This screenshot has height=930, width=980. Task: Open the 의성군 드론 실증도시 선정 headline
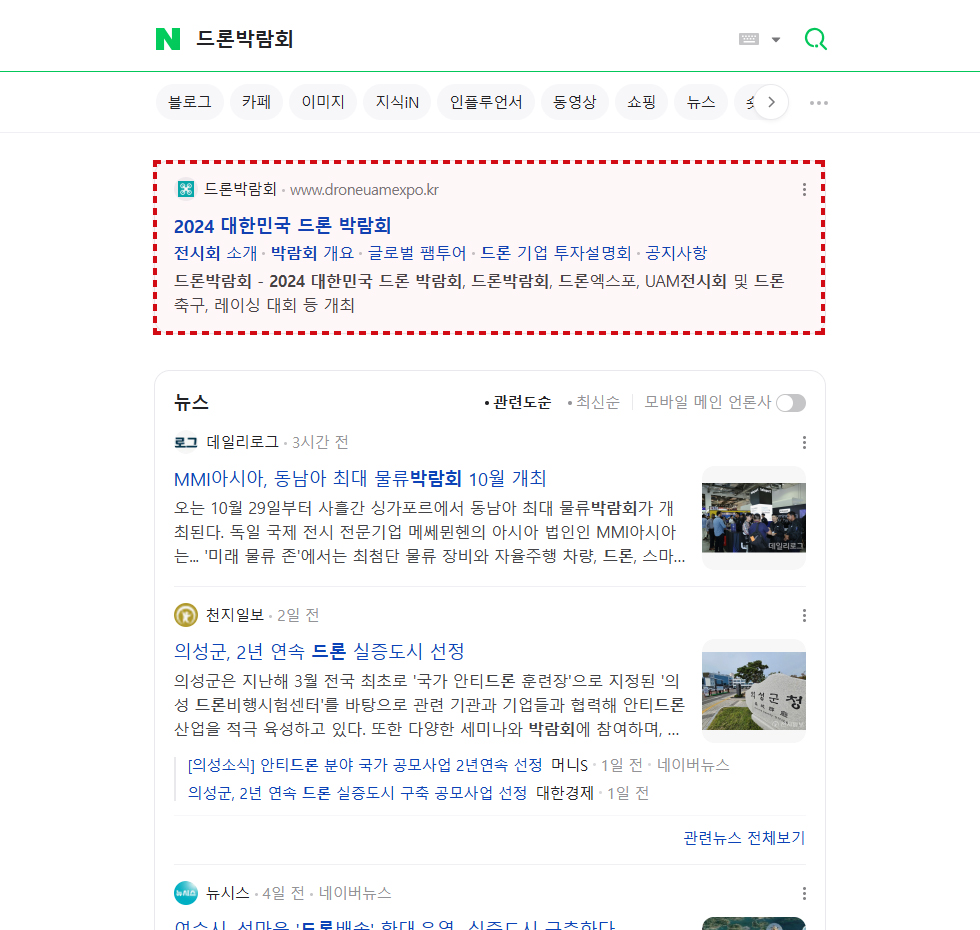pyautogui.click(x=319, y=652)
